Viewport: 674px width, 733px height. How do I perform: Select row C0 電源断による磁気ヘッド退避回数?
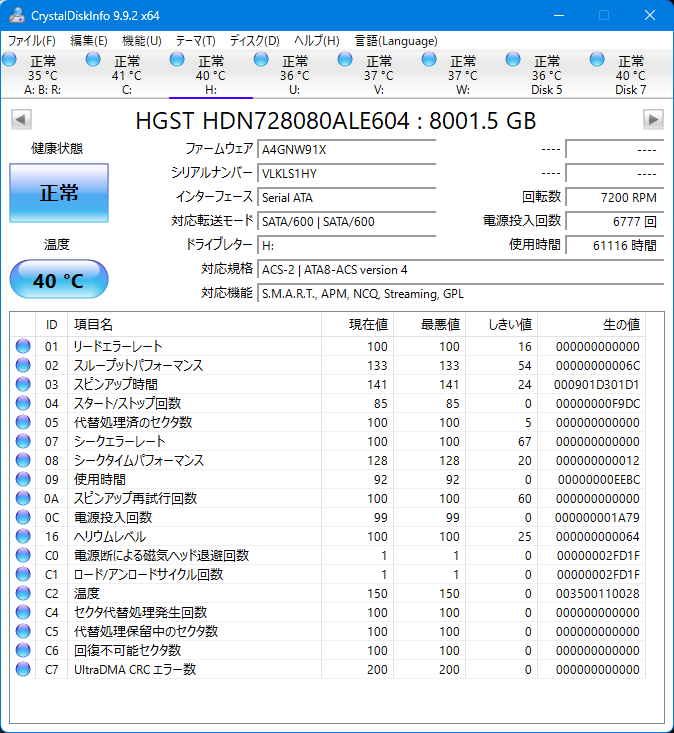[x=328, y=555]
